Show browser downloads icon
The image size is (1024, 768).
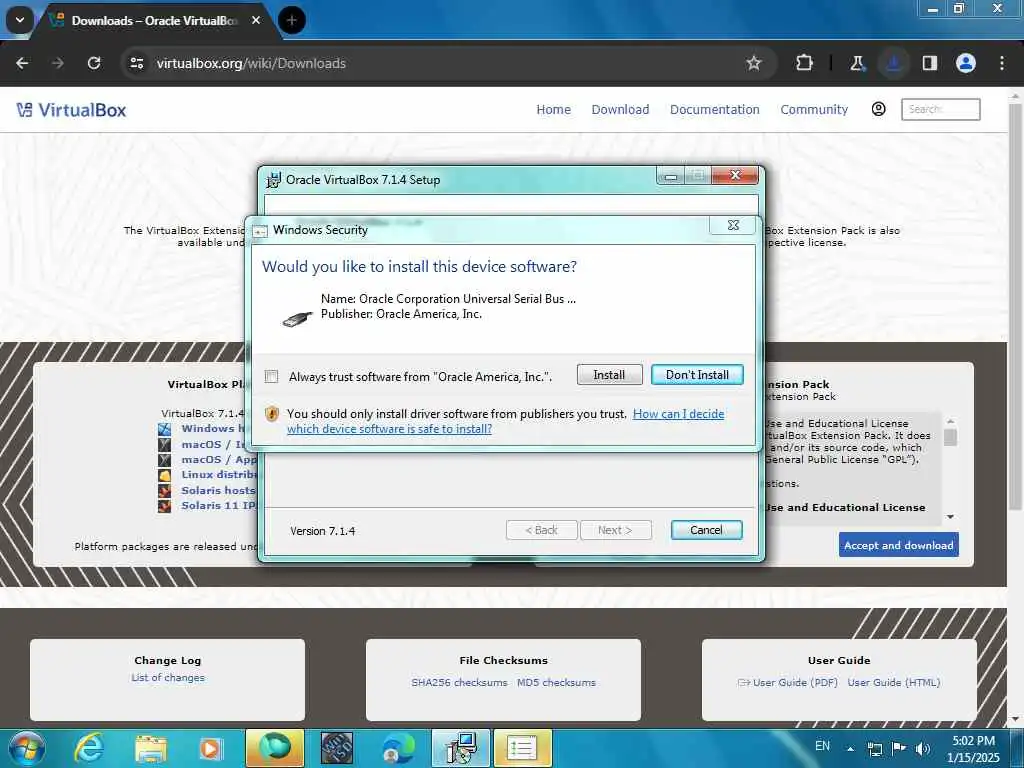pos(893,63)
